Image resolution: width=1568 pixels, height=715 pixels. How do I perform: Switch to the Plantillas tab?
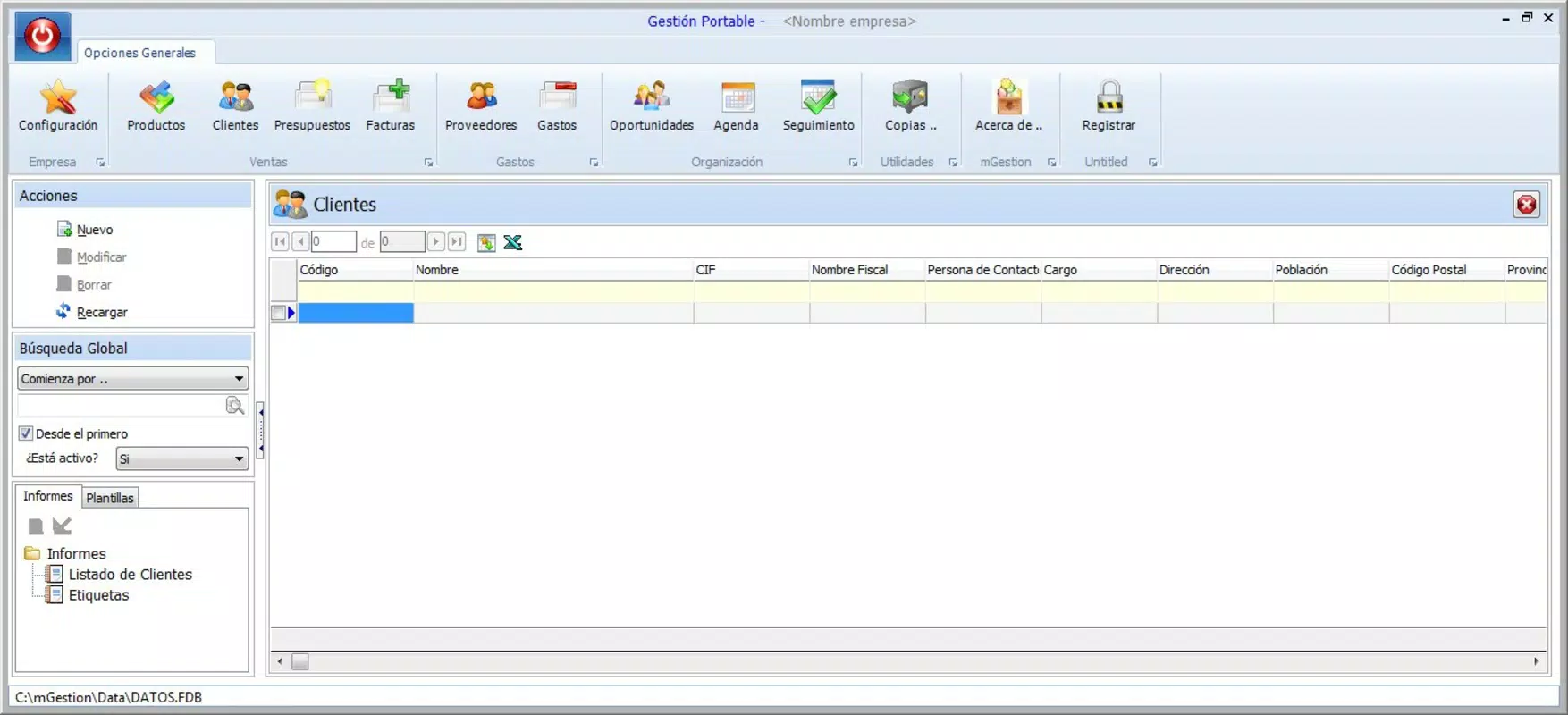point(110,498)
